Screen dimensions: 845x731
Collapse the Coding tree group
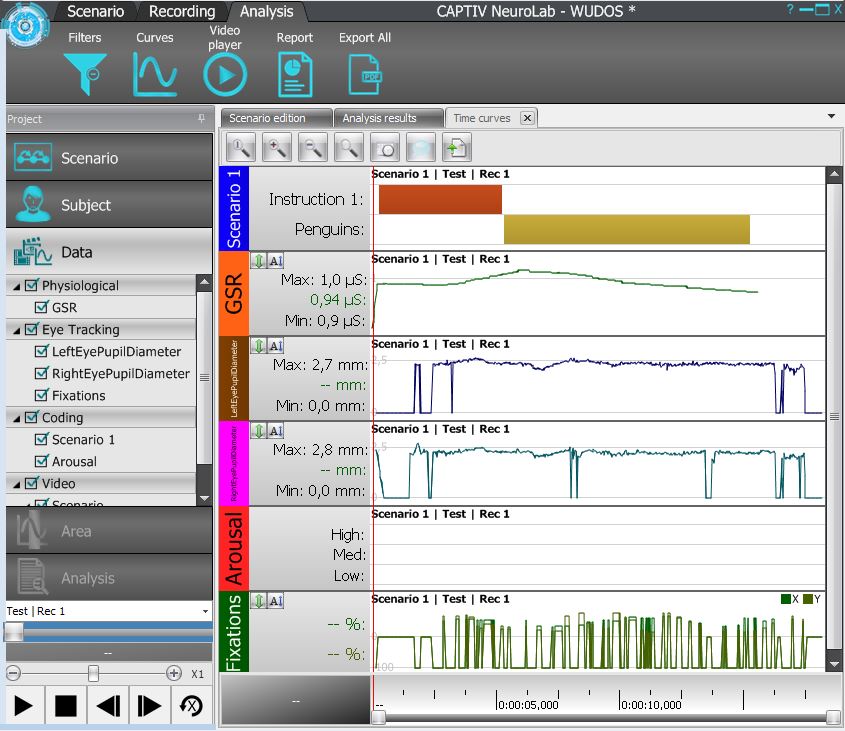coord(17,418)
